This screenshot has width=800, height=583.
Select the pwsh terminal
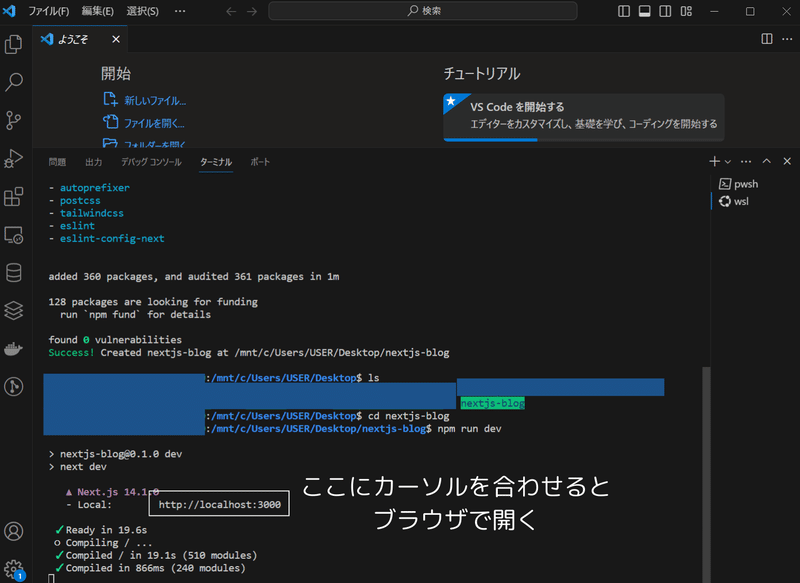pos(739,184)
